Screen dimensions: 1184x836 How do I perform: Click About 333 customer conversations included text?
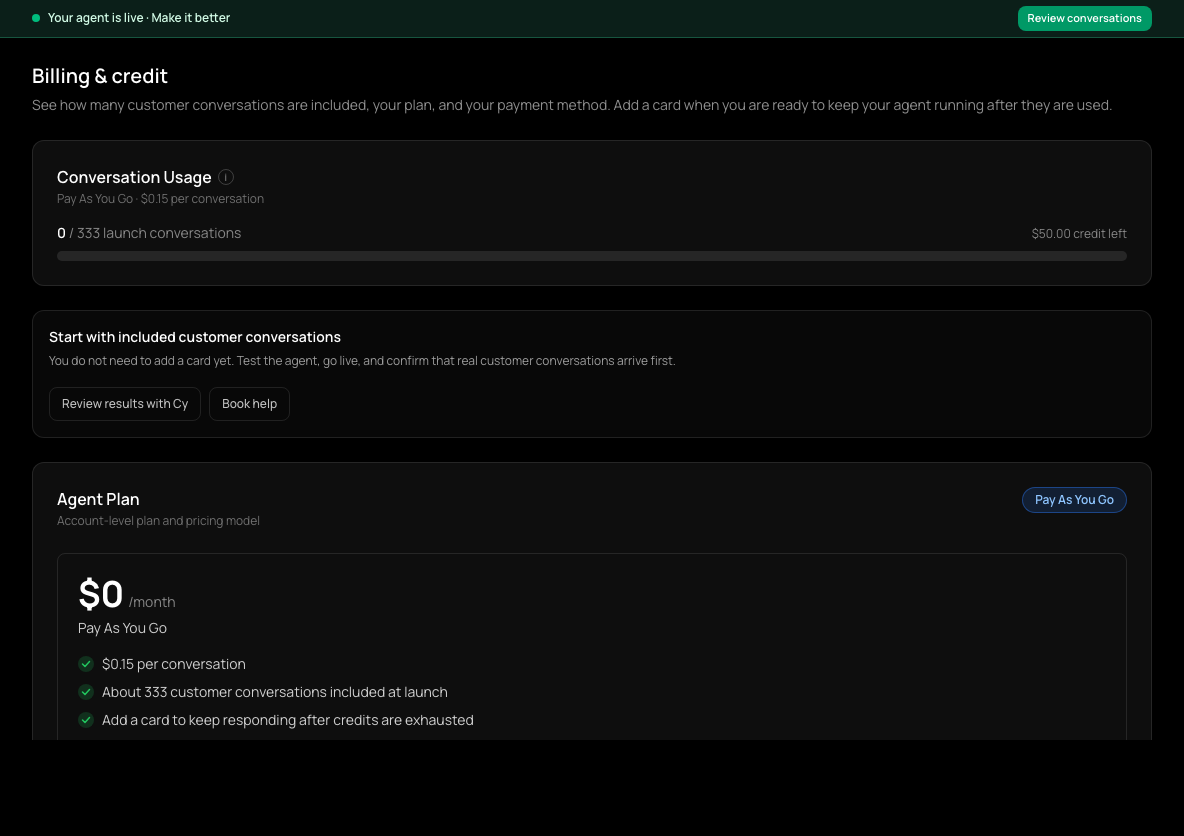275,692
